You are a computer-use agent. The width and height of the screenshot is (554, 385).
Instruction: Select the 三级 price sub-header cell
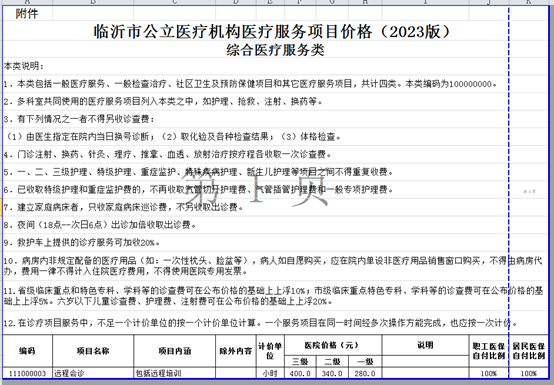tap(300, 361)
